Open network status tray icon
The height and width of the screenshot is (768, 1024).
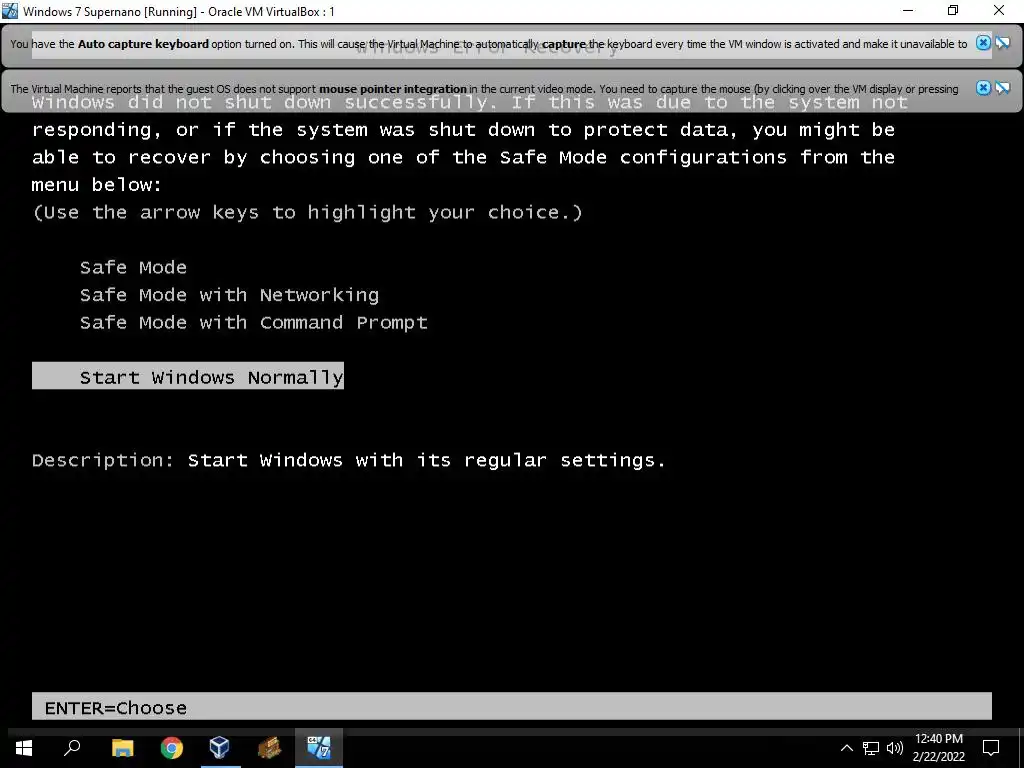(x=871, y=748)
